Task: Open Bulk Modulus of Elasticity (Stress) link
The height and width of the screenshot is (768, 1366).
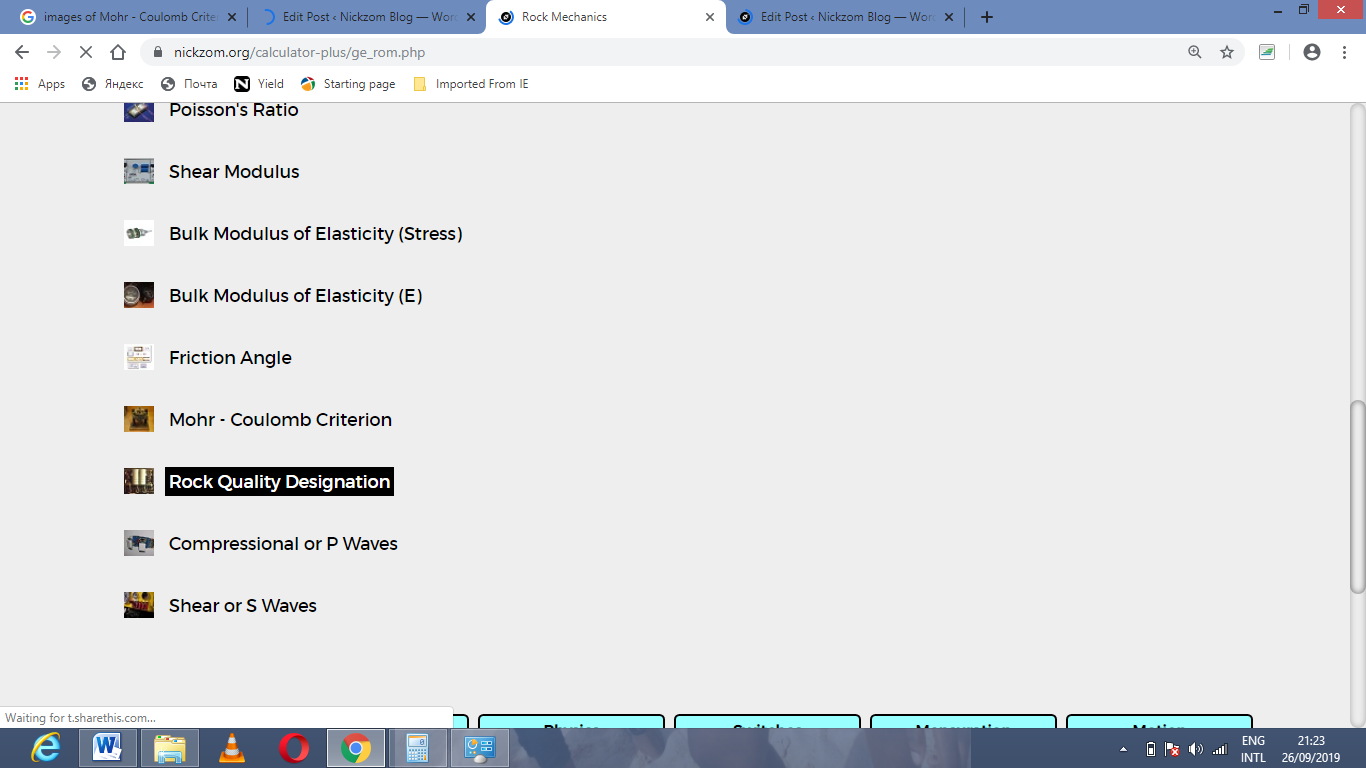Action: pyautogui.click(x=316, y=234)
